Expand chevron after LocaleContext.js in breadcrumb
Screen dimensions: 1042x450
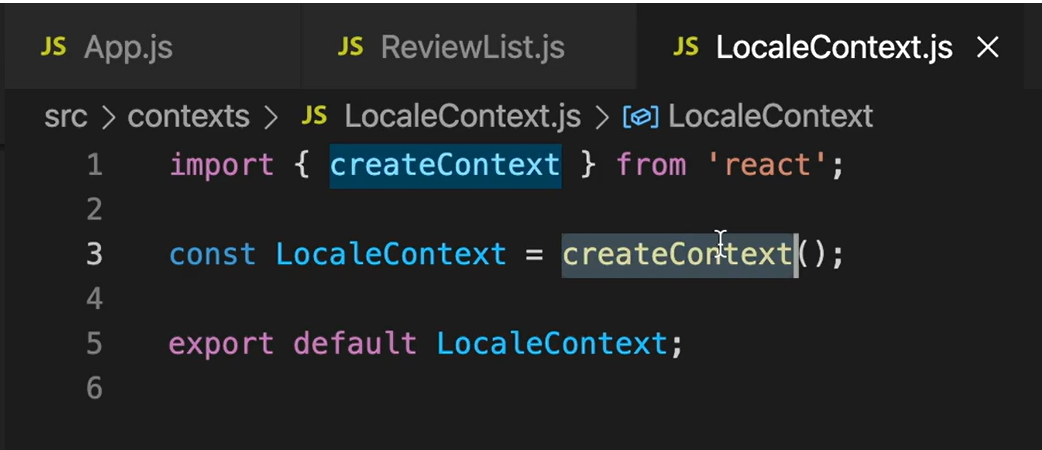tap(601, 118)
